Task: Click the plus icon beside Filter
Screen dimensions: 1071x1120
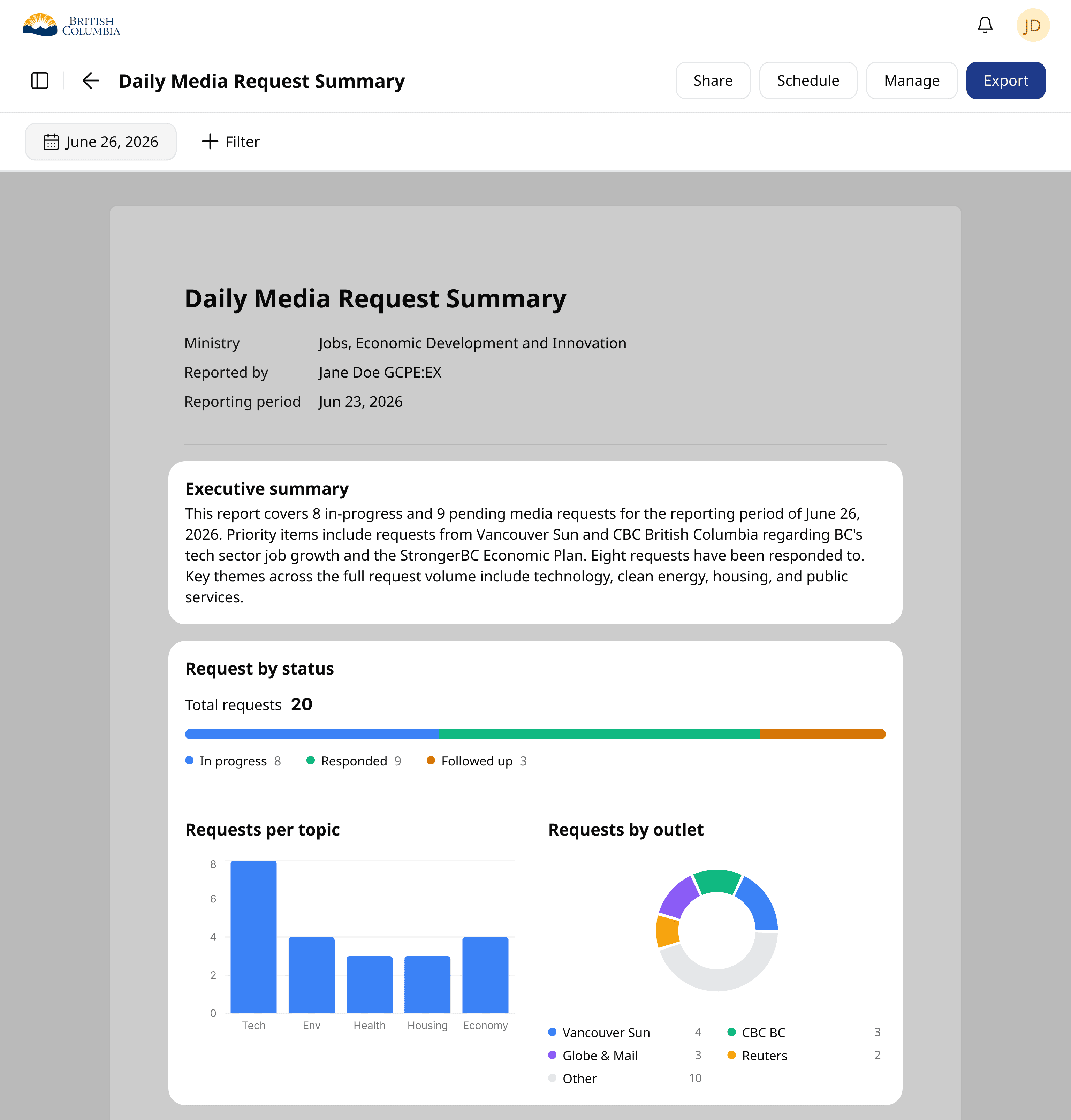Action: [x=210, y=142]
